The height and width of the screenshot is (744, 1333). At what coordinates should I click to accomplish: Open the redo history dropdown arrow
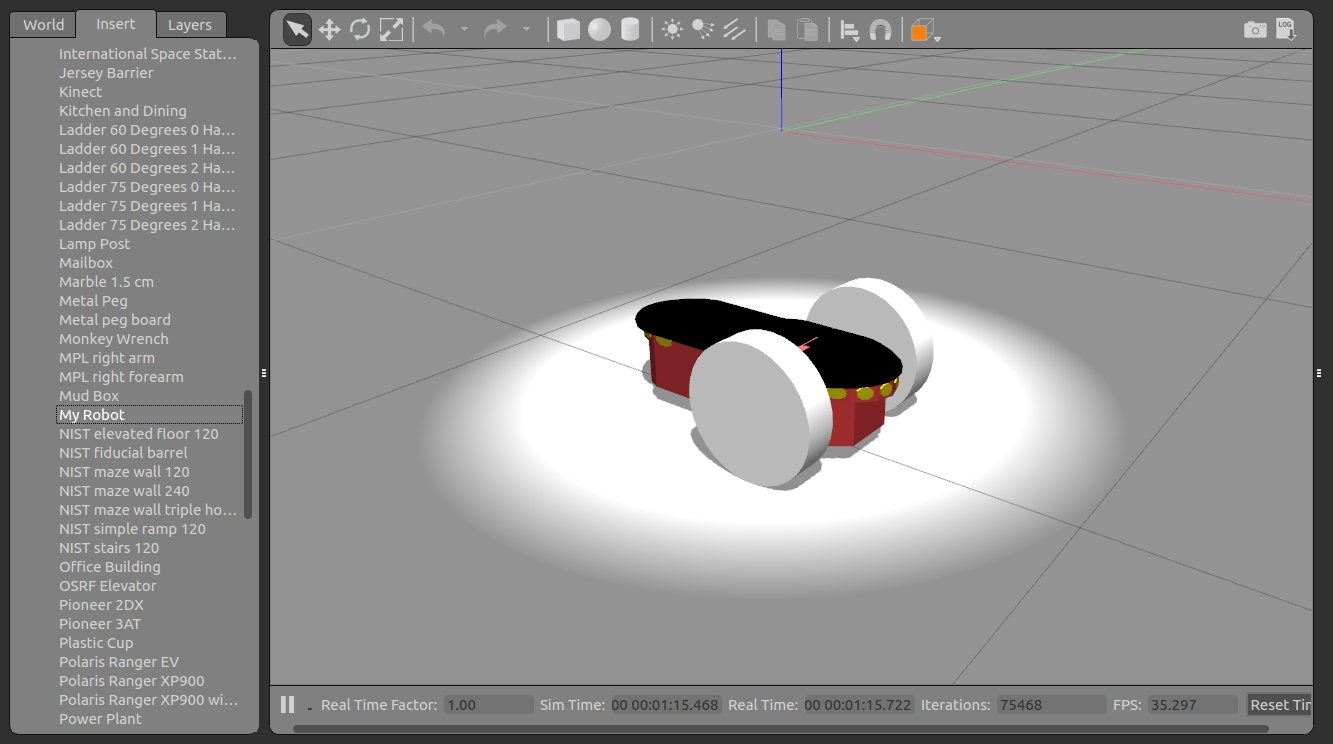[526, 30]
